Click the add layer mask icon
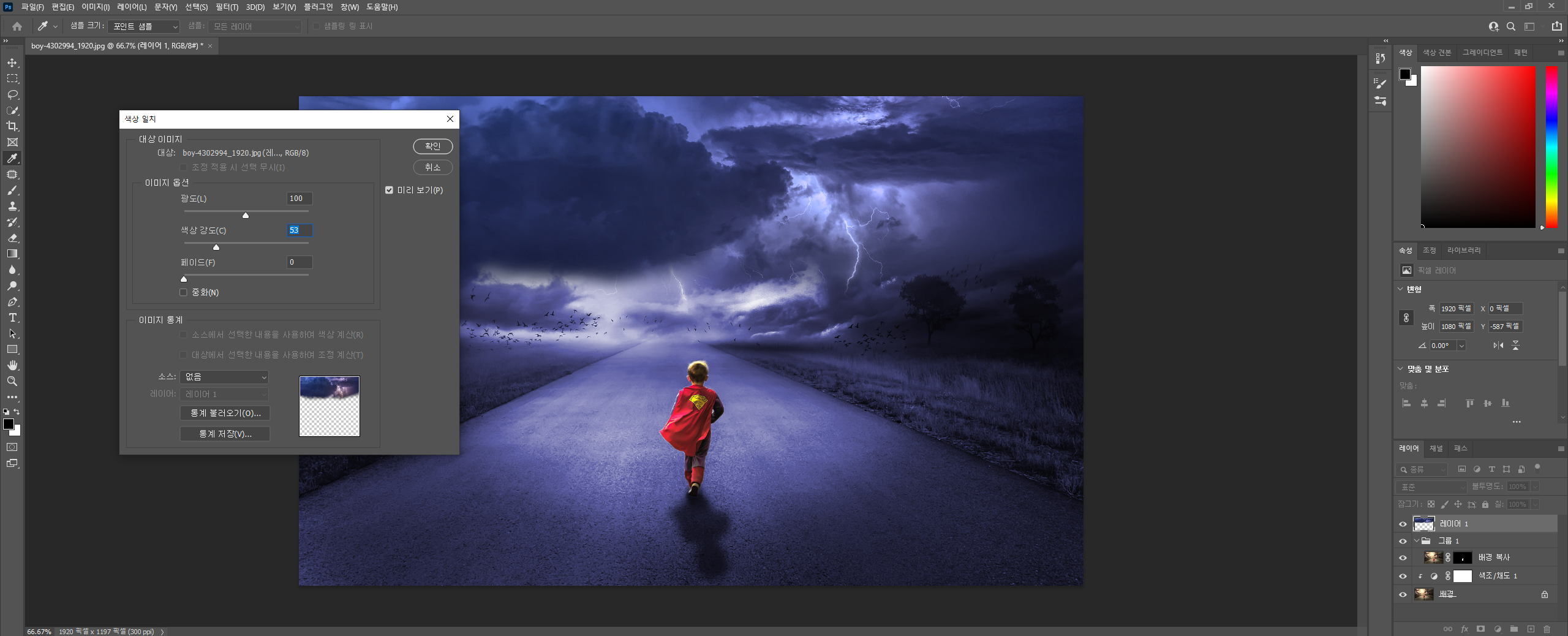 1481,629
